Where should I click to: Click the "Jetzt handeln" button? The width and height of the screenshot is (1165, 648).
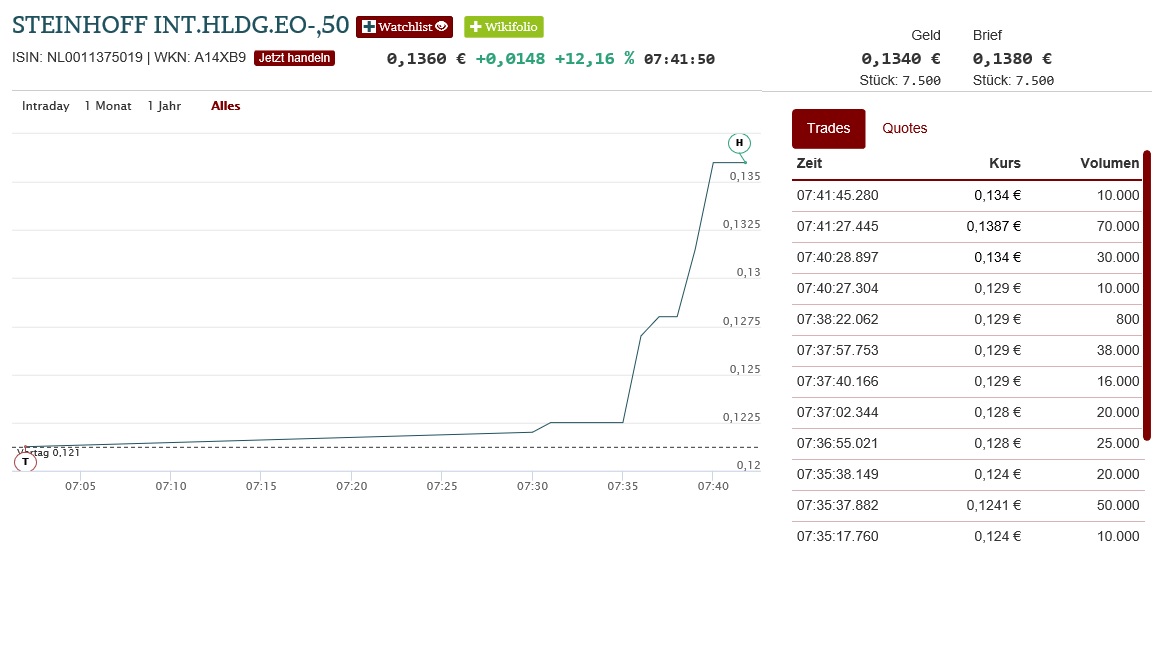tap(294, 58)
